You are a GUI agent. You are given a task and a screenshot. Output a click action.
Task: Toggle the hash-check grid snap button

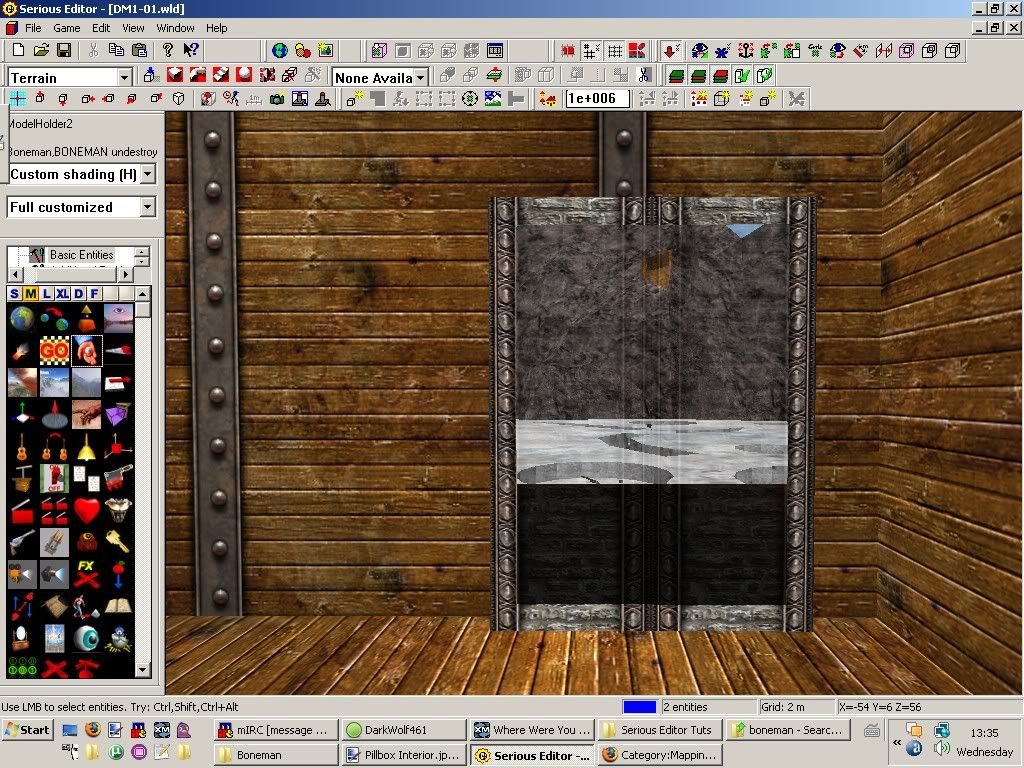coord(592,50)
